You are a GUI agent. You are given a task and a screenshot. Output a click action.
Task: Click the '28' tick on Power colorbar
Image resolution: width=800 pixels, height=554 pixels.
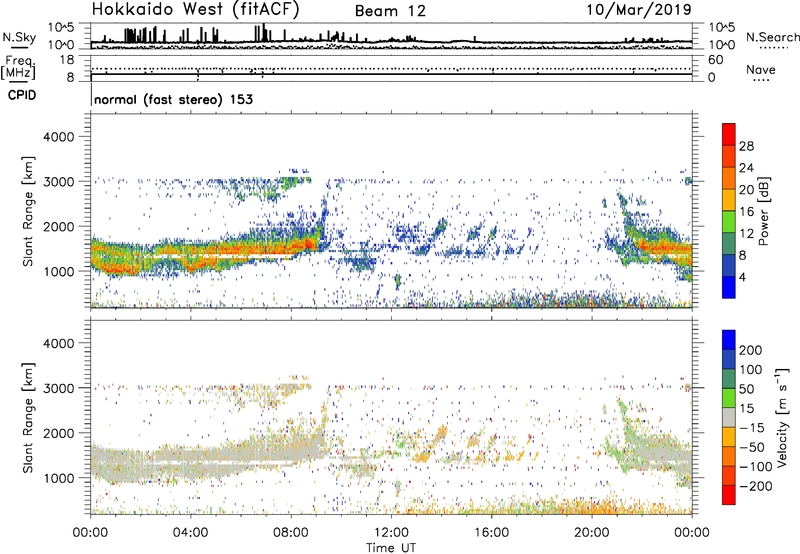pyautogui.click(x=746, y=146)
